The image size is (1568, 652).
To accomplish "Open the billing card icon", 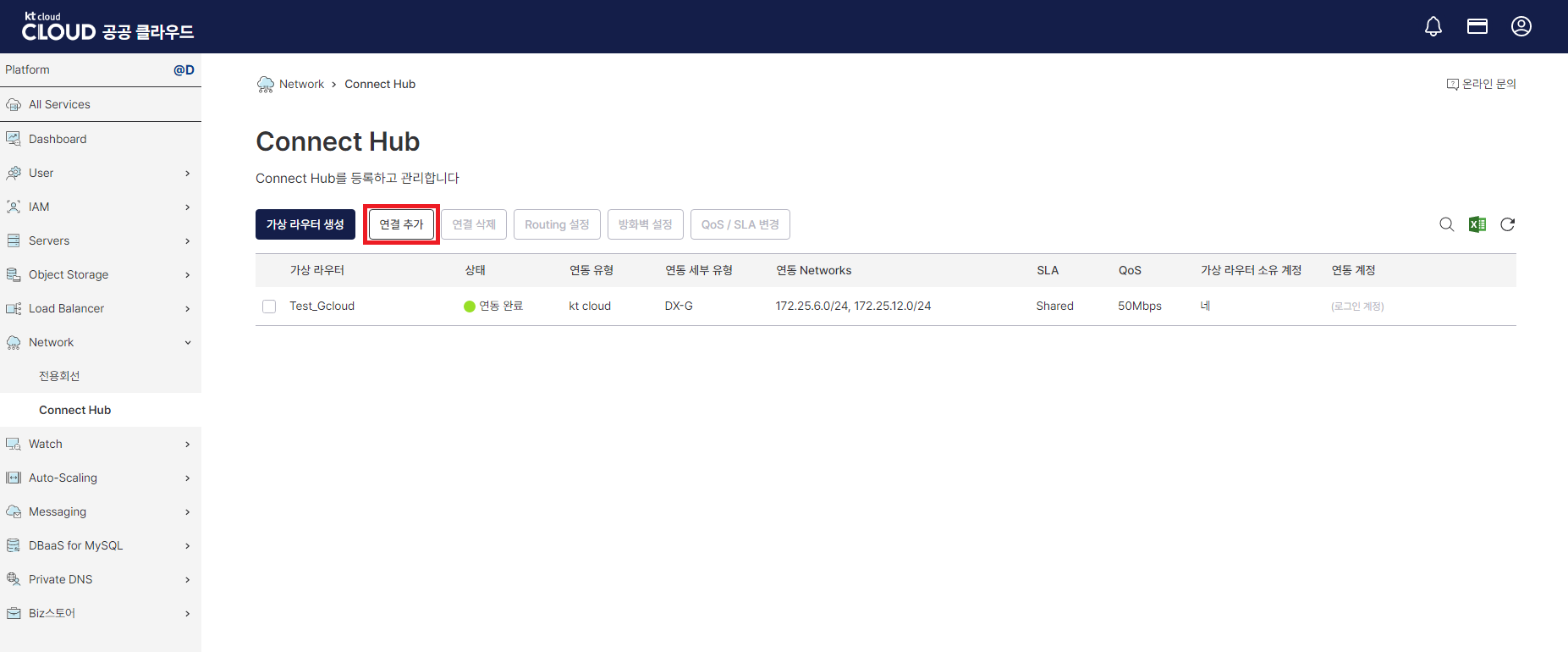I will pos(1477,27).
